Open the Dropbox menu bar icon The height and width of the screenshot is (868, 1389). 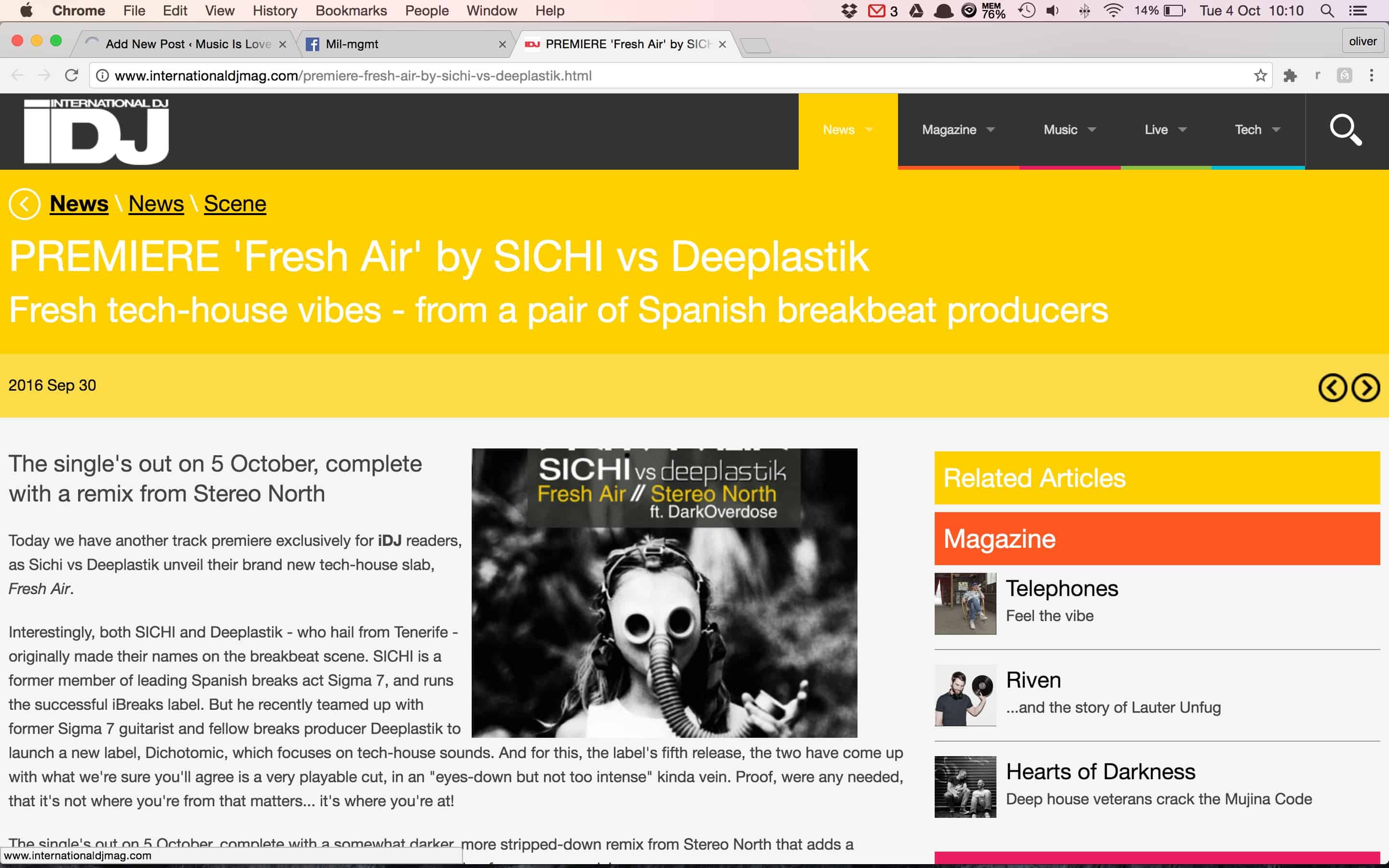coord(849,11)
